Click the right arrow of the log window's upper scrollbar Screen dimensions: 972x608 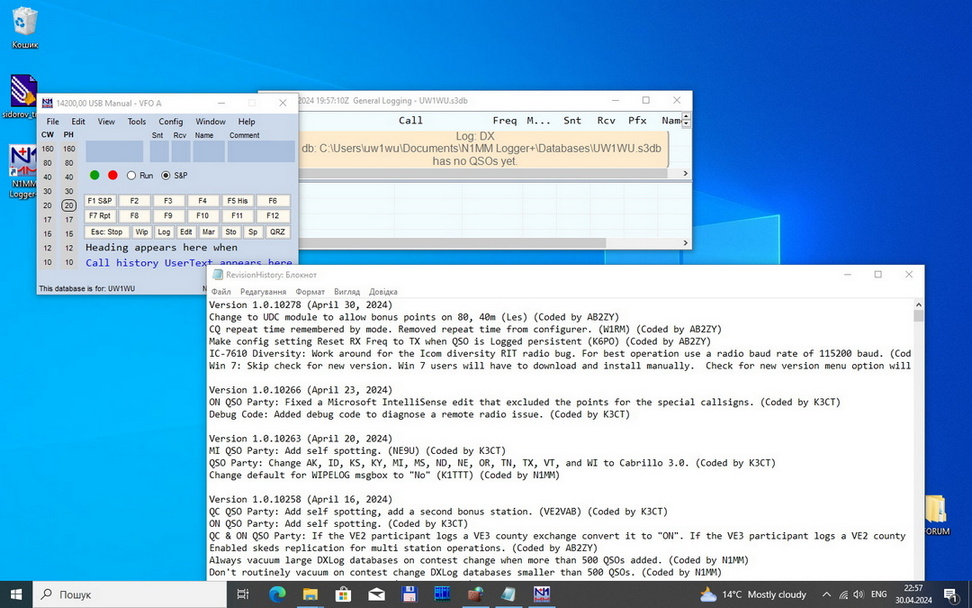click(x=685, y=174)
